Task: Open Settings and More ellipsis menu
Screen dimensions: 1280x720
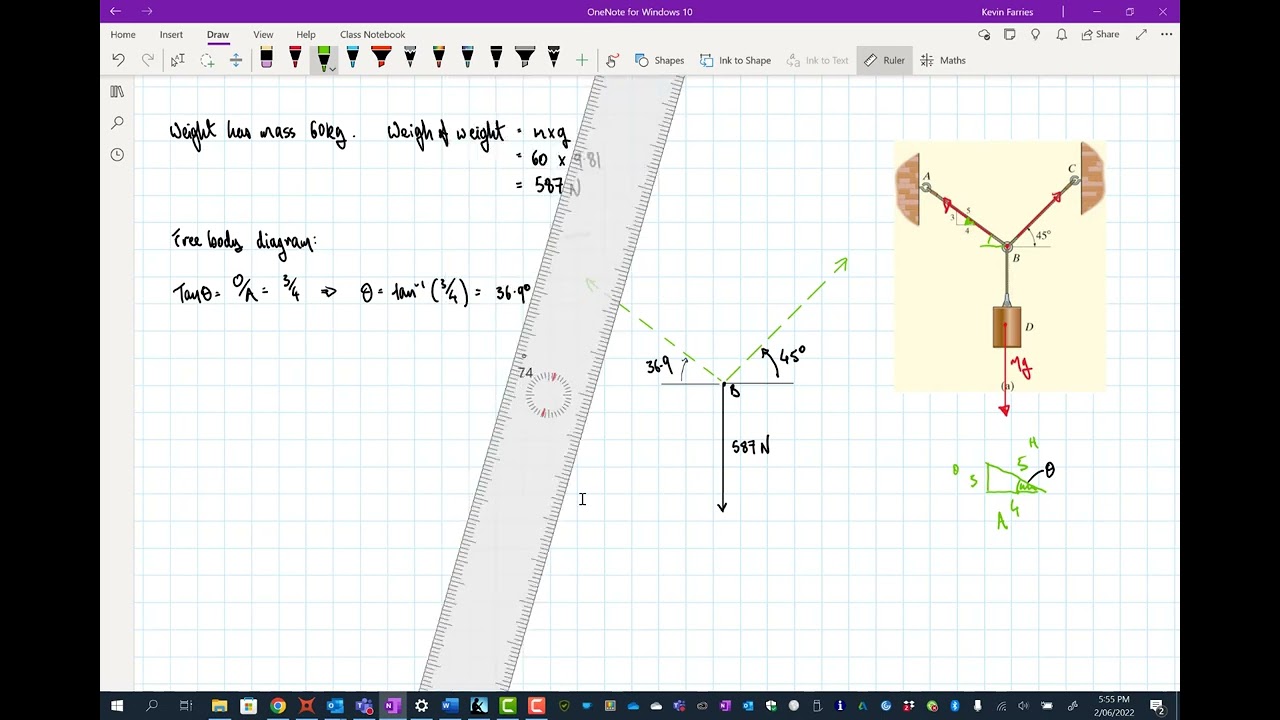Action: 1166,34
